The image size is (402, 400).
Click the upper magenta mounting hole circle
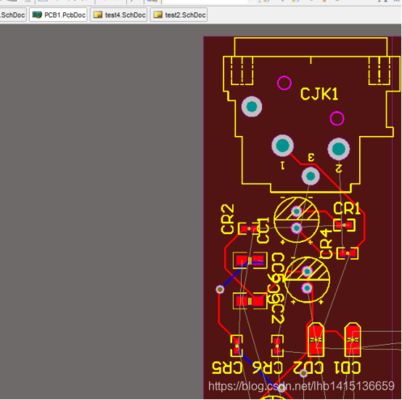(284, 83)
